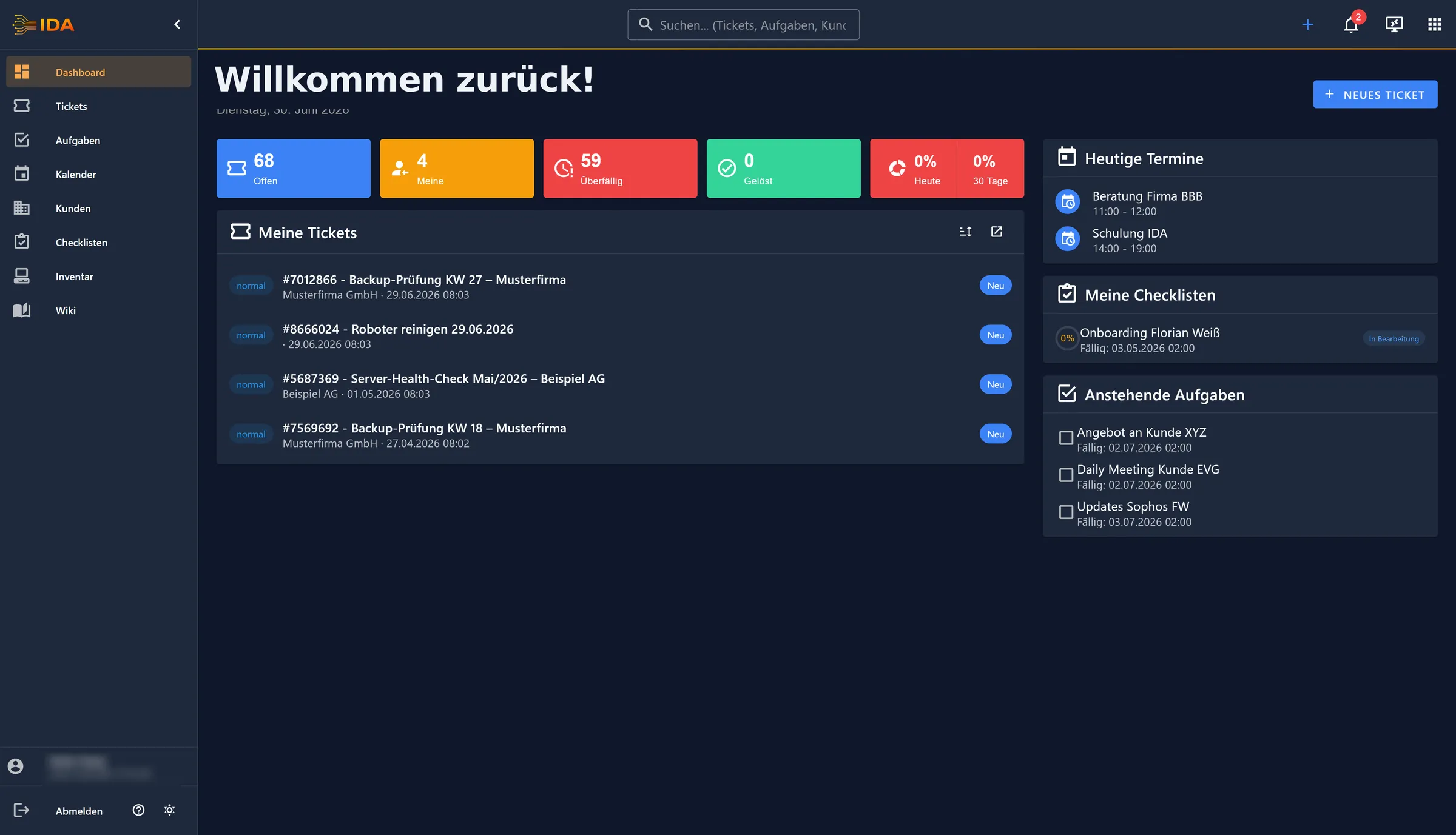Click the Abmelden label
1456x835 pixels.
coord(79,811)
